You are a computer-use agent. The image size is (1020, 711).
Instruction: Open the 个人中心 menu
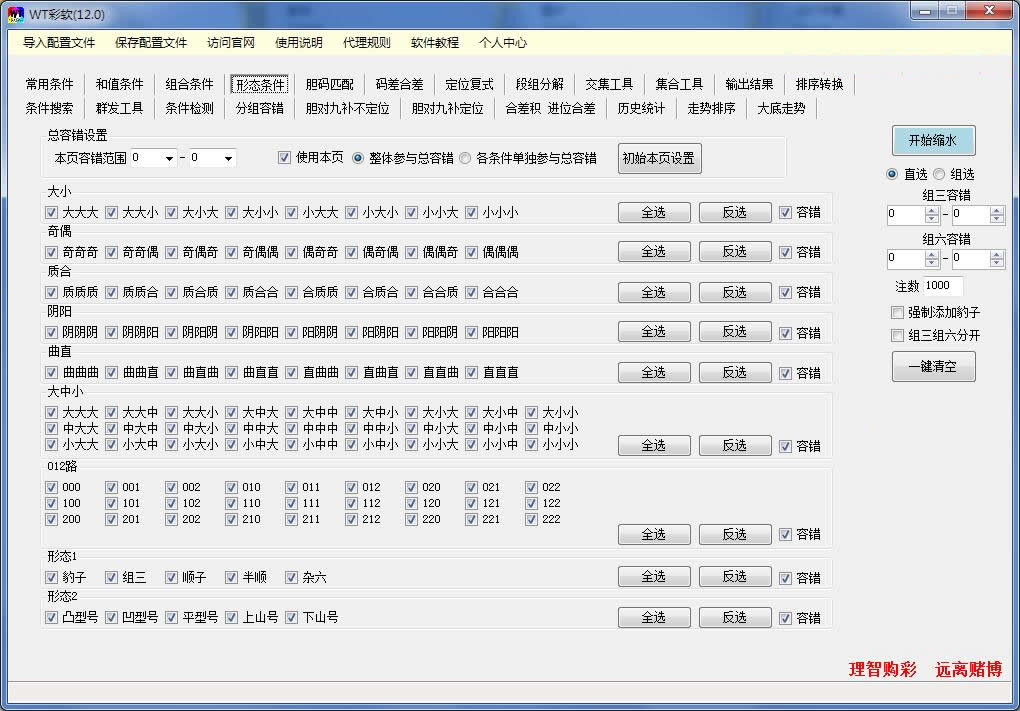(x=502, y=43)
